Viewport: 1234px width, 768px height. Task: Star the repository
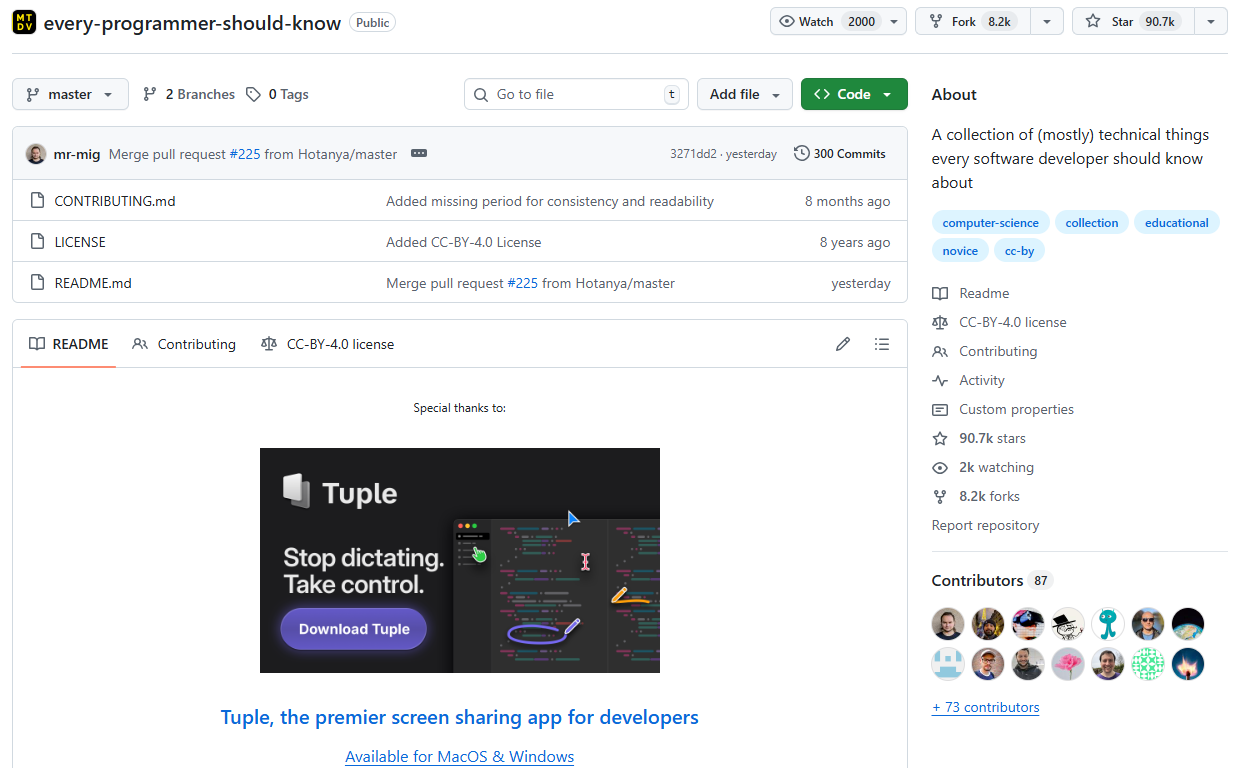point(1132,21)
